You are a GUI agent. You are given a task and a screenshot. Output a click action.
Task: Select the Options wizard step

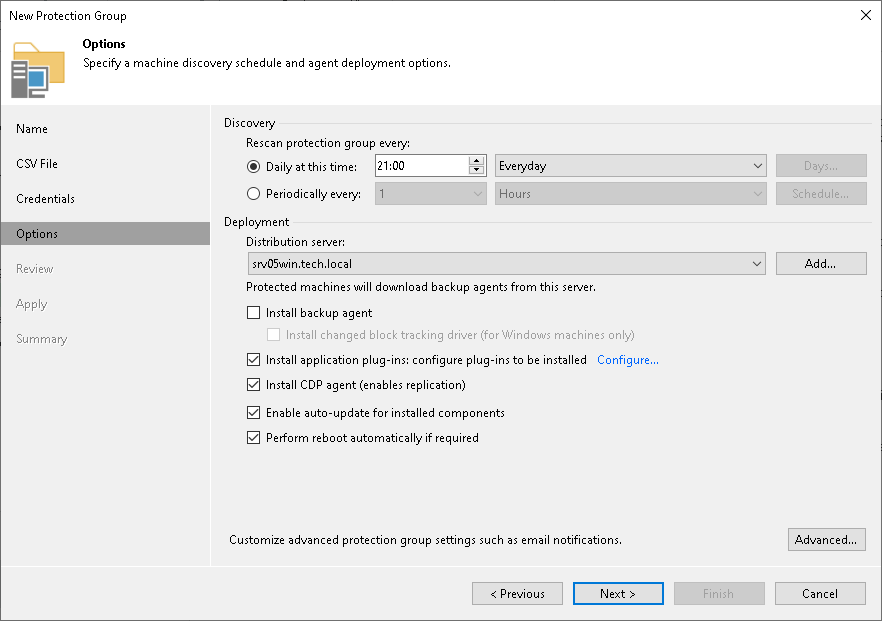[105, 233]
